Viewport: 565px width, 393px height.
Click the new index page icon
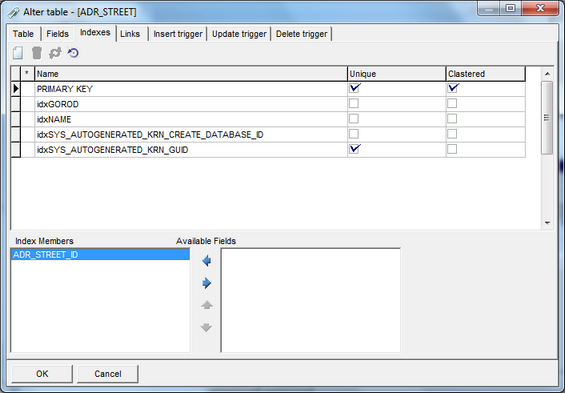tap(18, 53)
